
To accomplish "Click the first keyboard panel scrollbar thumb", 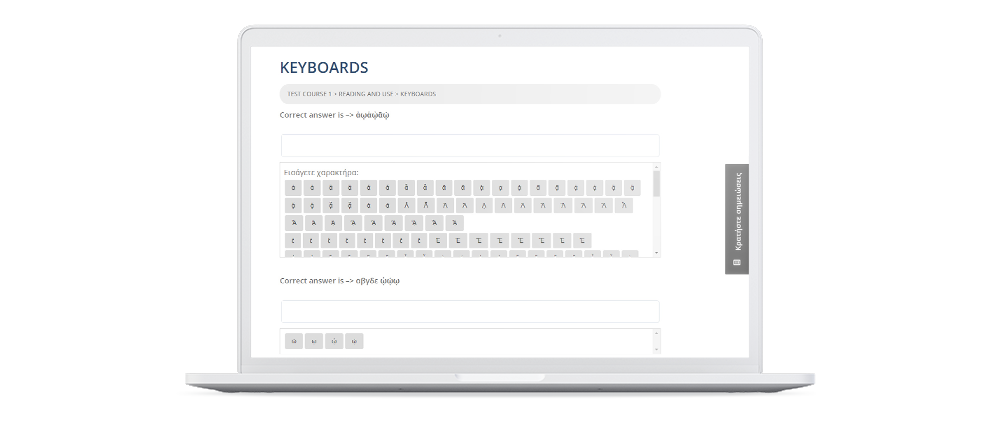I will click(x=657, y=184).
